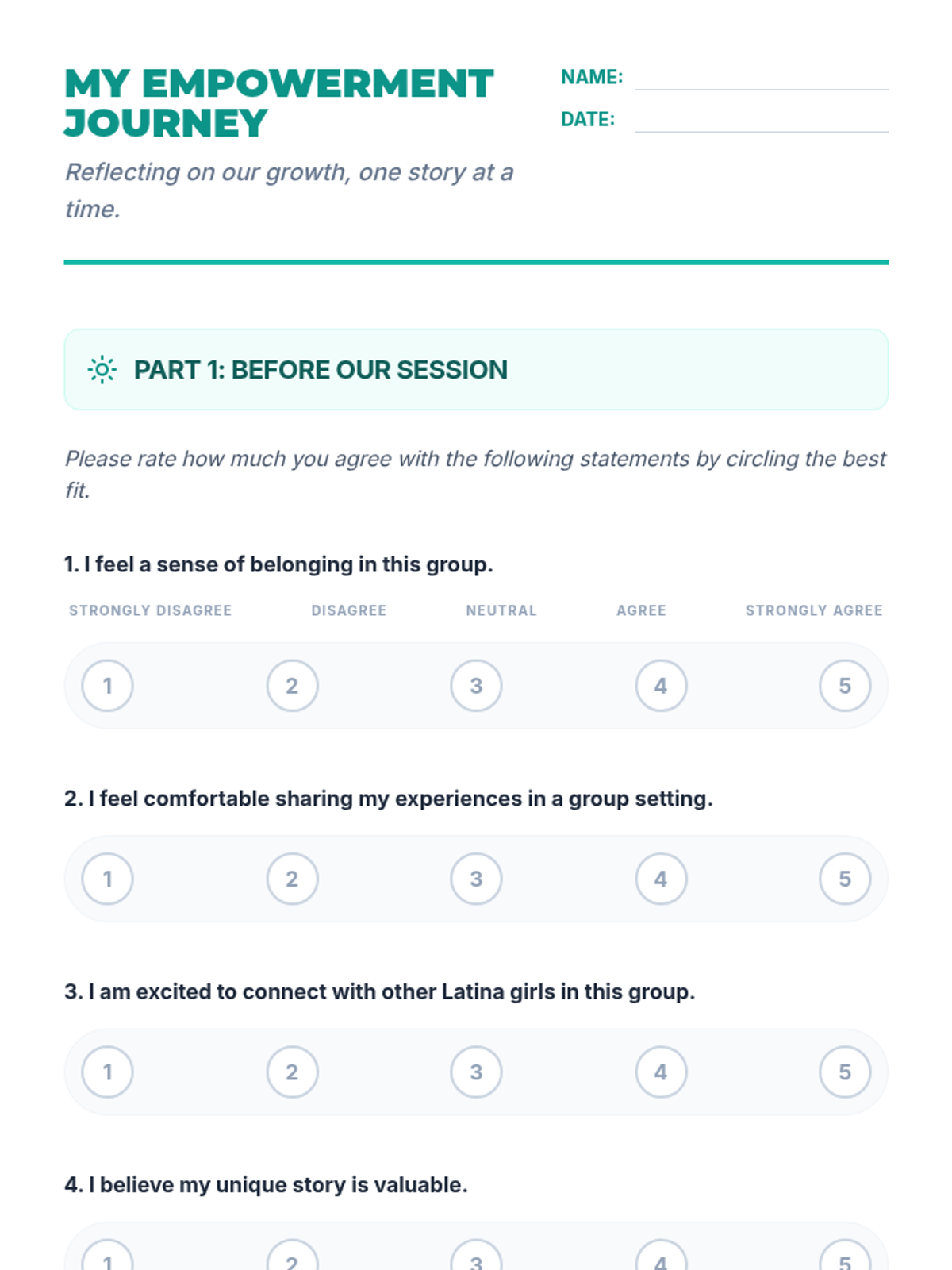Mark 1 for unique story is valuable
Screen dimensions: 952x1270
tap(108, 1258)
